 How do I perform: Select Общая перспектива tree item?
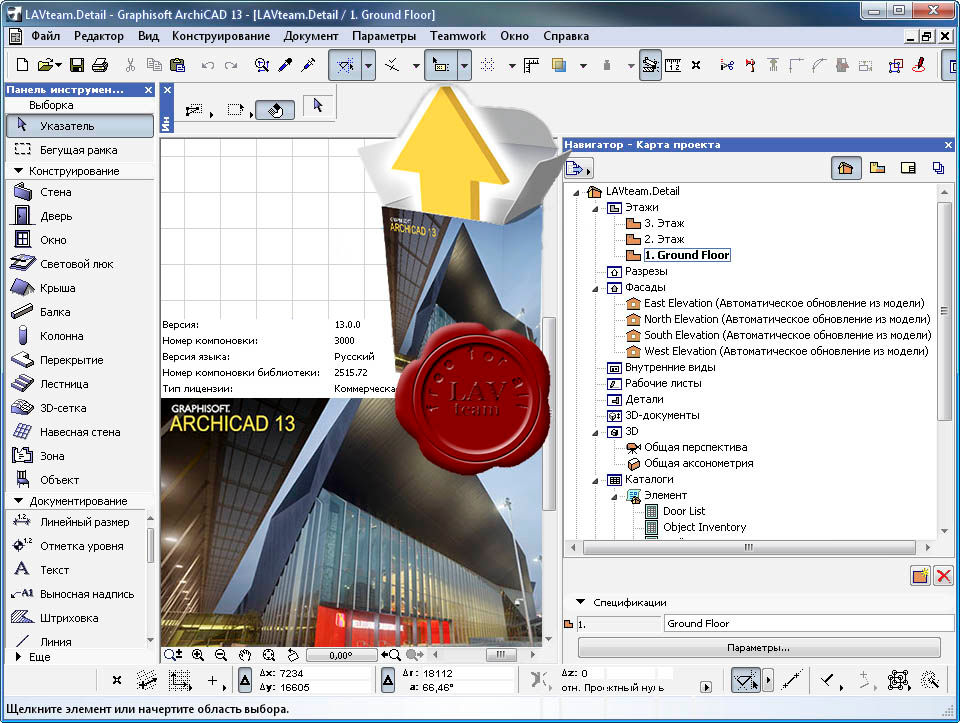tap(696, 447)
